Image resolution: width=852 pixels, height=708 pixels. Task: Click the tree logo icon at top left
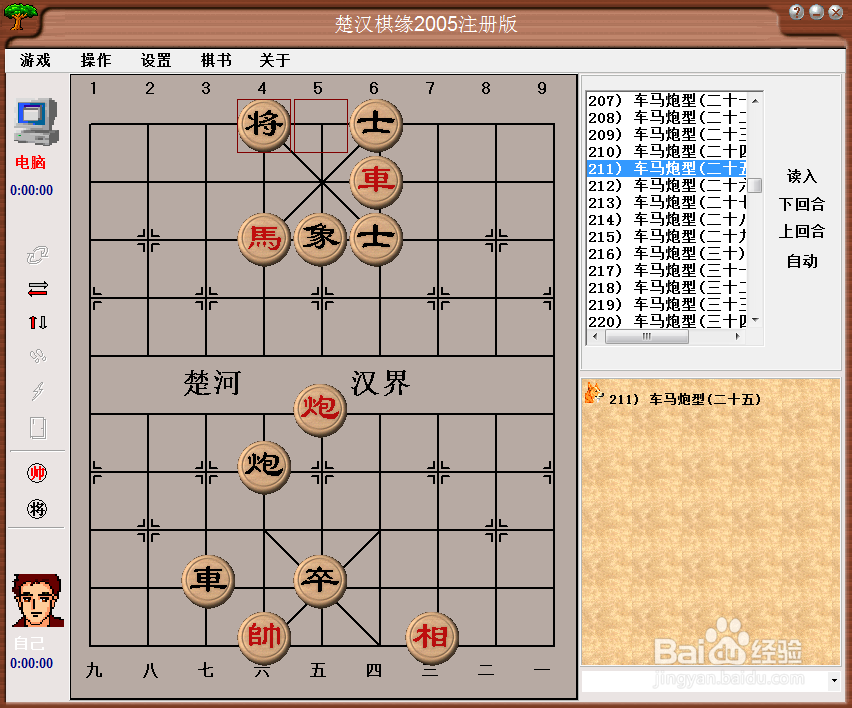[x=19, y=18]
